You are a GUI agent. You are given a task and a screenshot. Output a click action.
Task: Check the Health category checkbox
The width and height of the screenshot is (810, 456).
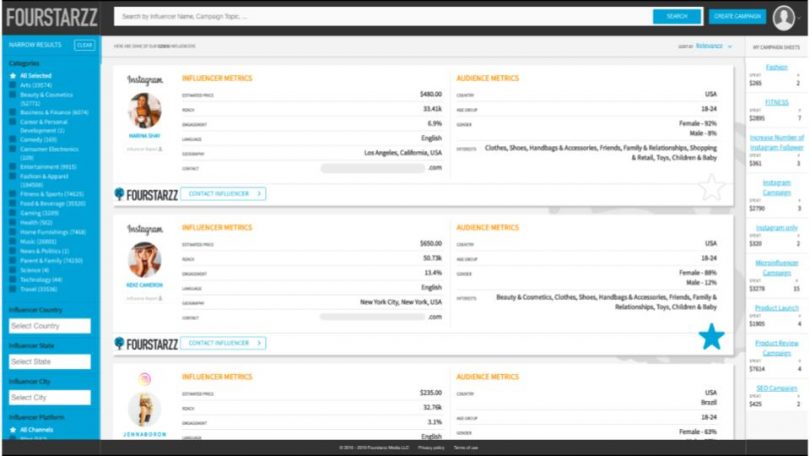click(x=13, y=223)
